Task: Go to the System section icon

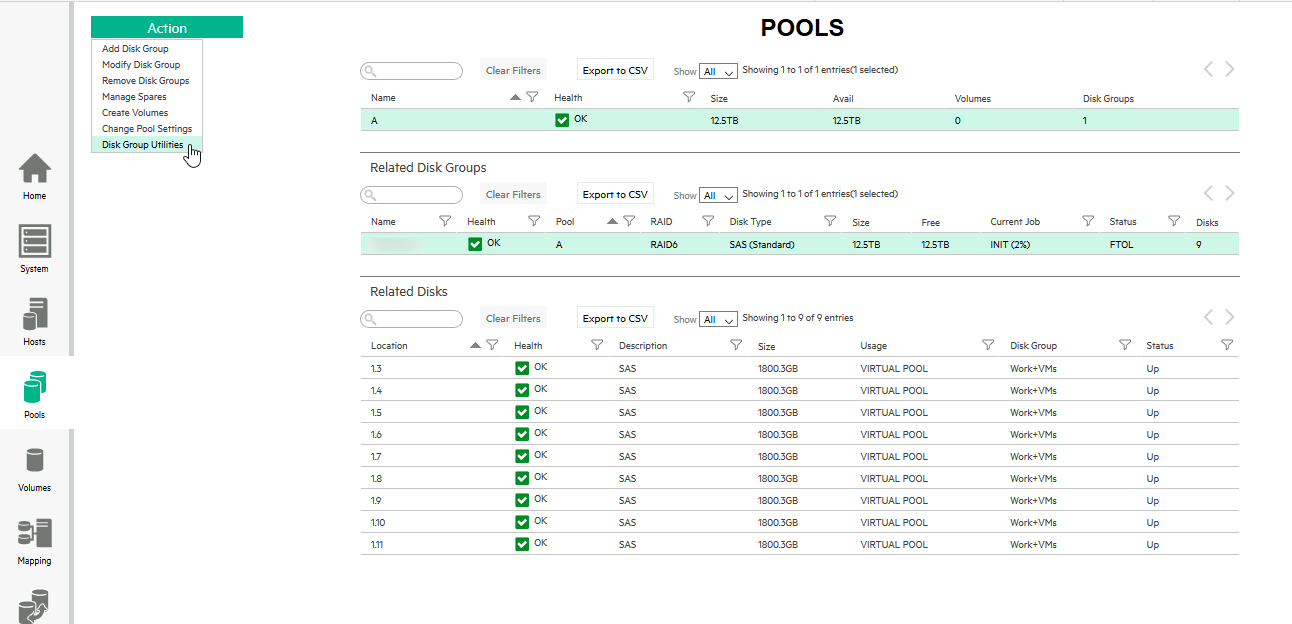Action: (35, 242)
